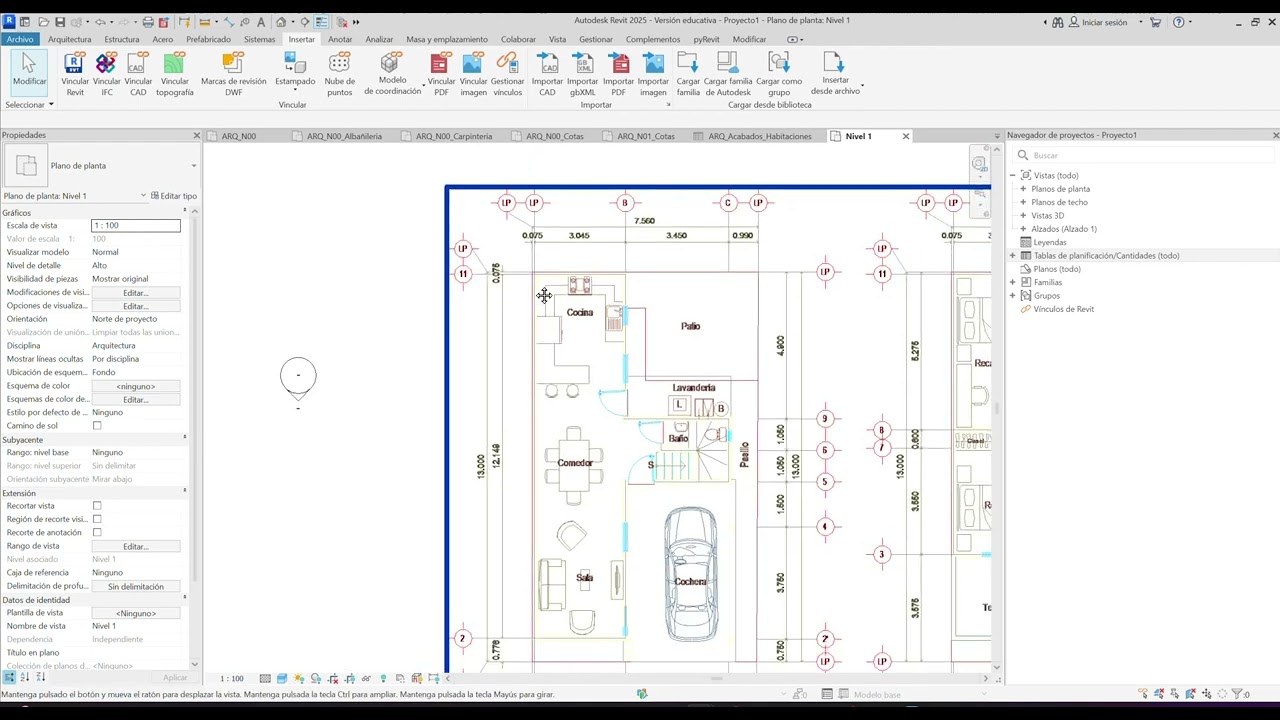Select the Modificar tool
The height and width of the screenshot is (720, 1280).
(29, 72)
